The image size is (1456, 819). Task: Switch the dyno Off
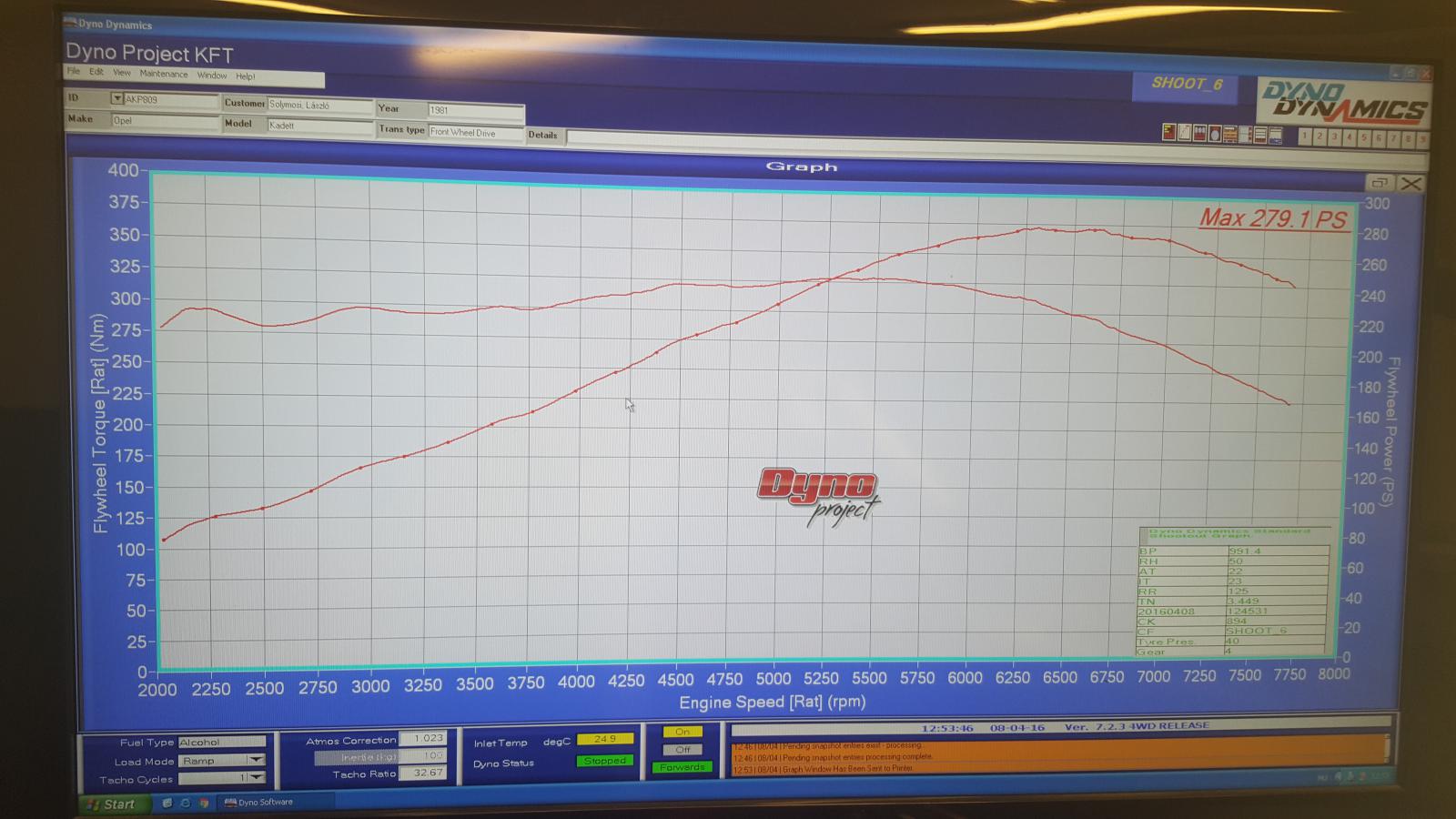(x=682, y=750)
